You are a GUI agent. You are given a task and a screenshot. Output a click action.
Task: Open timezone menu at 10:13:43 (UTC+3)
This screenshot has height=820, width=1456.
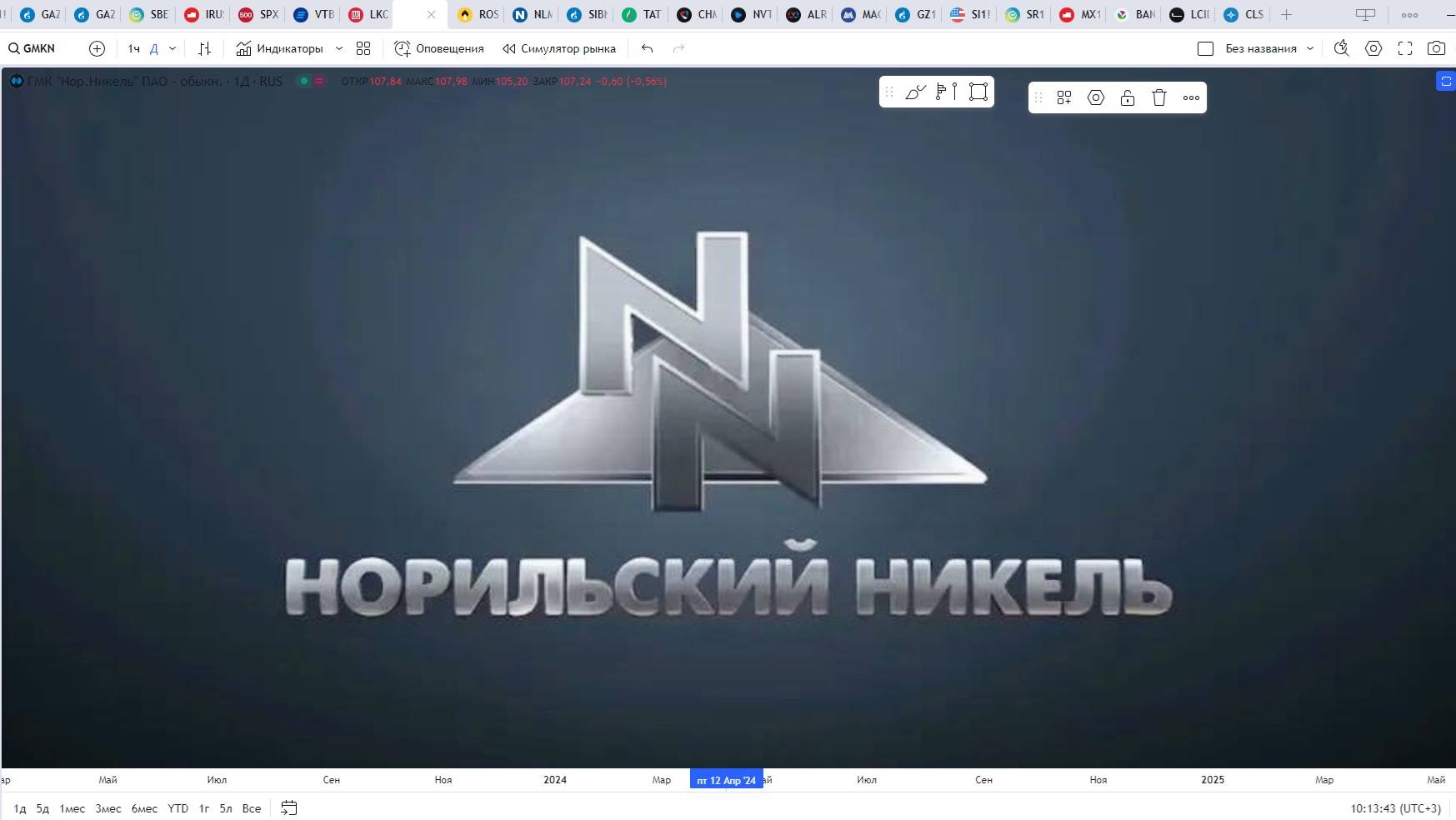tap(1395, 808)
